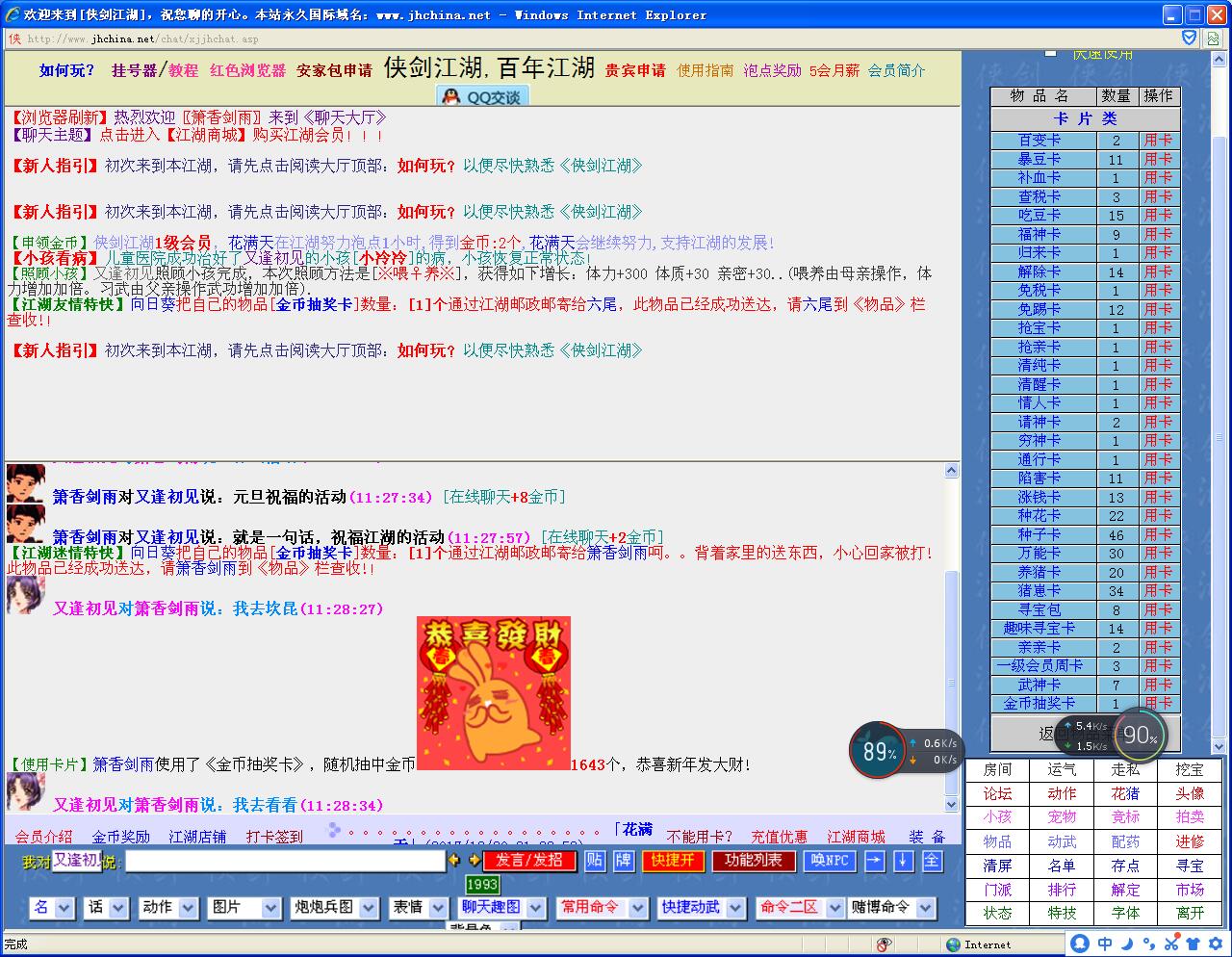The height and width of the screenshot is (957, 1232).
Task: Open 江湖商城 link below the chat
Action: pyautogui.click(x=856, y=837)
